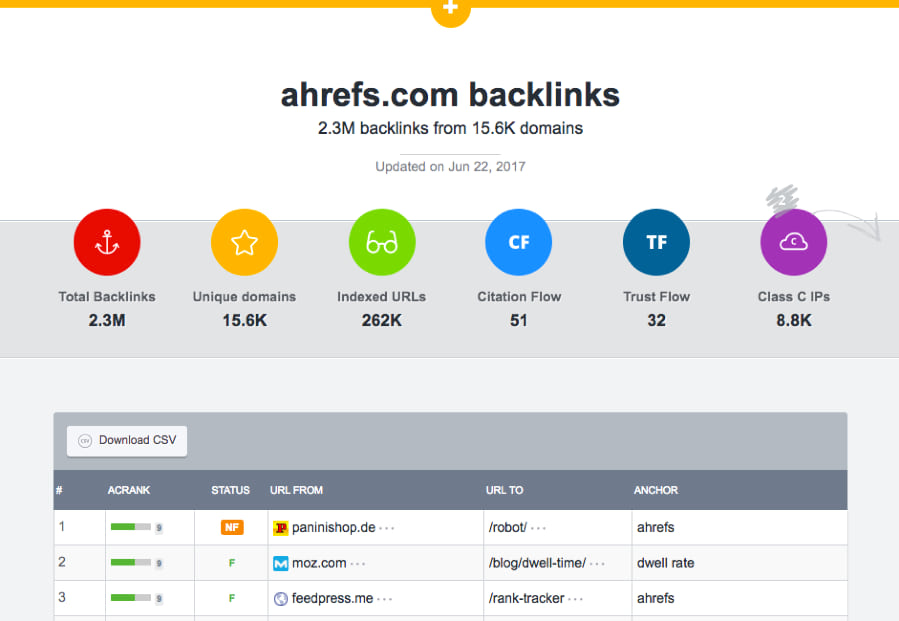Click the 262K Indexed URLs value
This screenshot has width=899, height=621.
coord(382,321)
